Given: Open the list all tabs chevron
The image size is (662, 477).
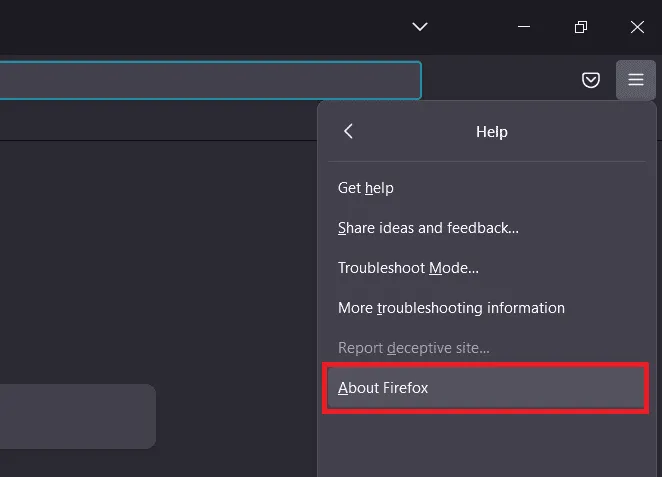Looking at the screenshot, I should pyautogui.click(x=420, y=27).
